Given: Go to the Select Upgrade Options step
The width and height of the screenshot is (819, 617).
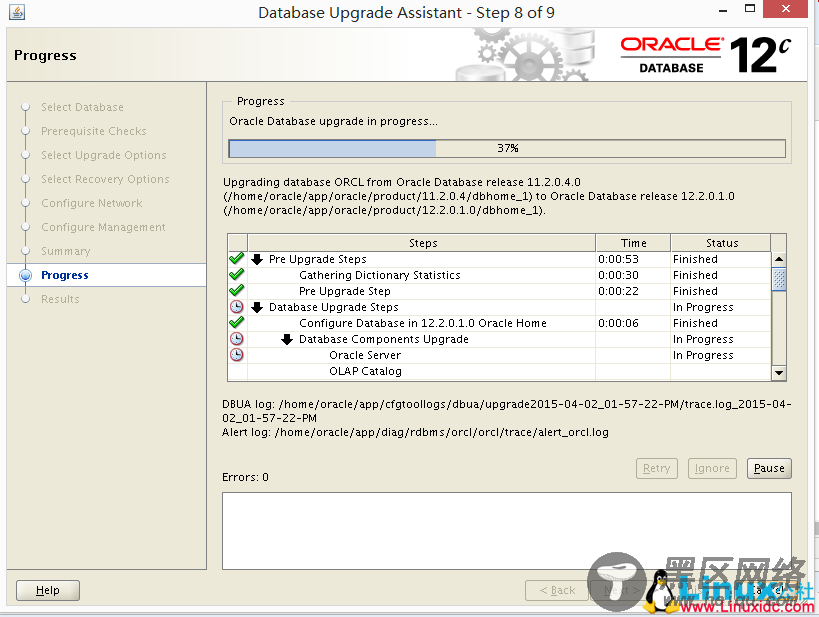Looking at the screenshot, I should coord(104,155).
